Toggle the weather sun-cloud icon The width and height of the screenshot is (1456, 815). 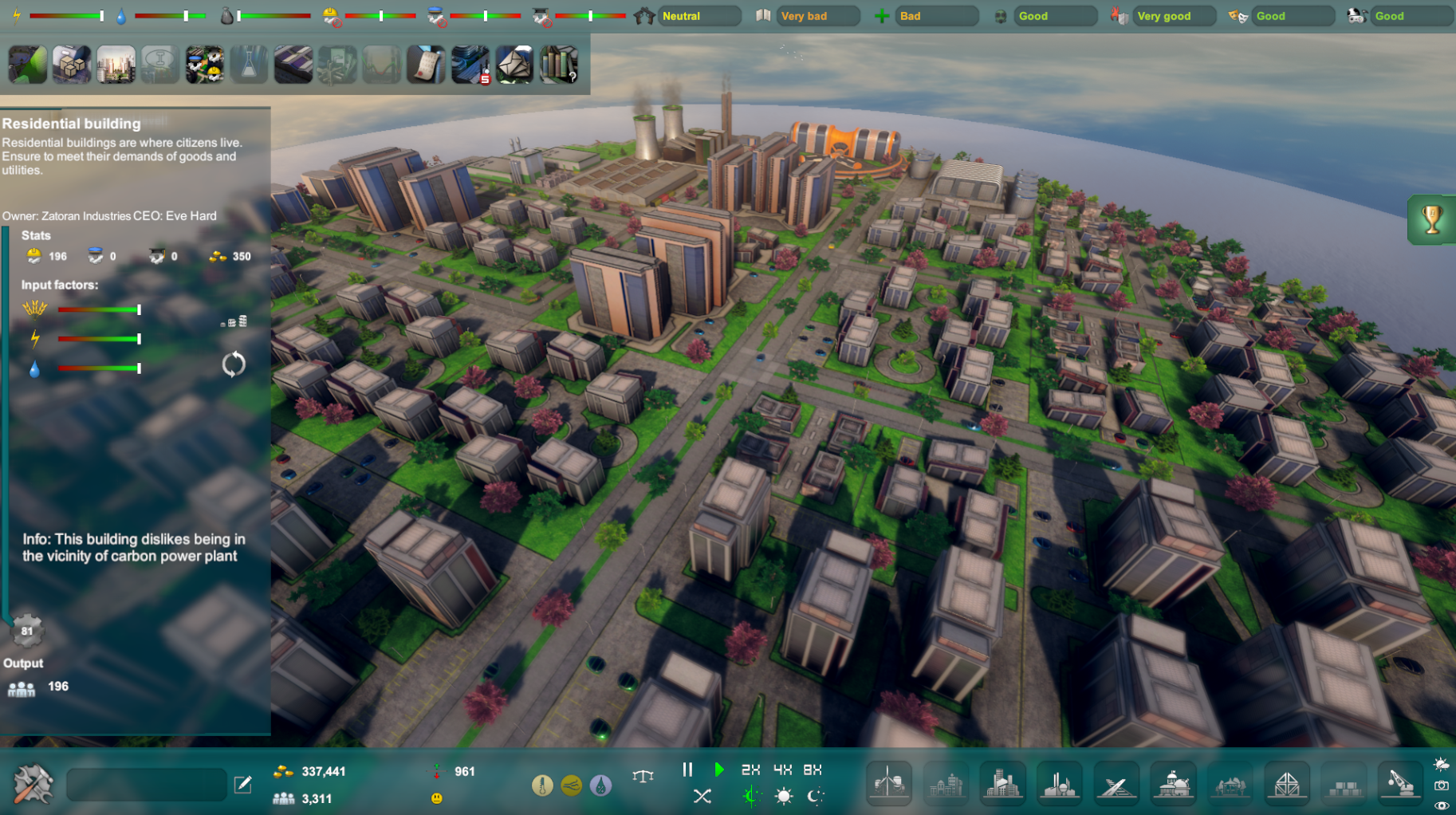point(1442,764)
